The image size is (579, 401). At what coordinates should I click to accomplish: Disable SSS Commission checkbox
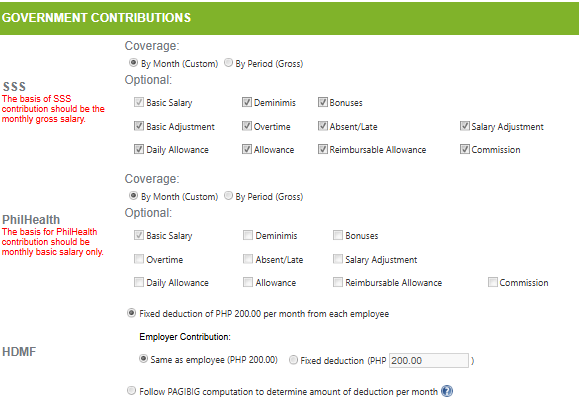pyautogui.click(x=465, y=149)
